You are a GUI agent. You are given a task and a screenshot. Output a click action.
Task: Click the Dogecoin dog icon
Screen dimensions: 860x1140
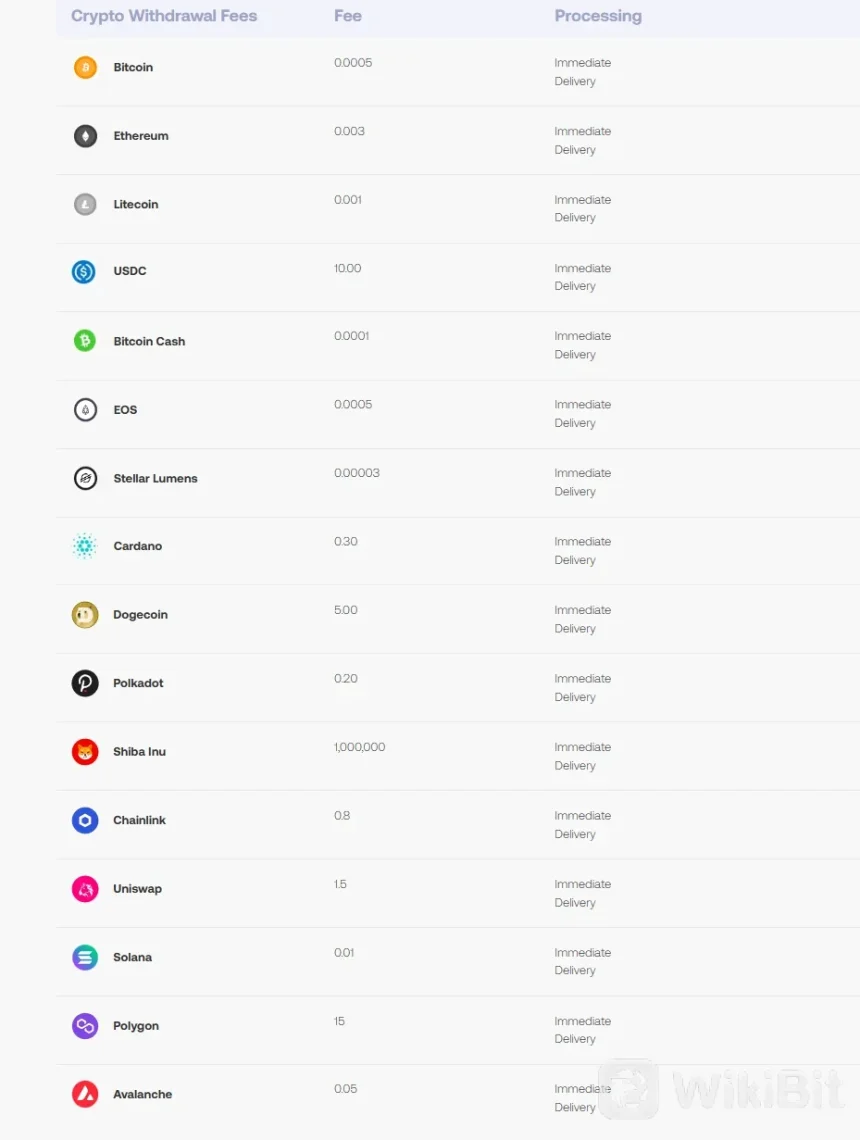pos(85,615)
